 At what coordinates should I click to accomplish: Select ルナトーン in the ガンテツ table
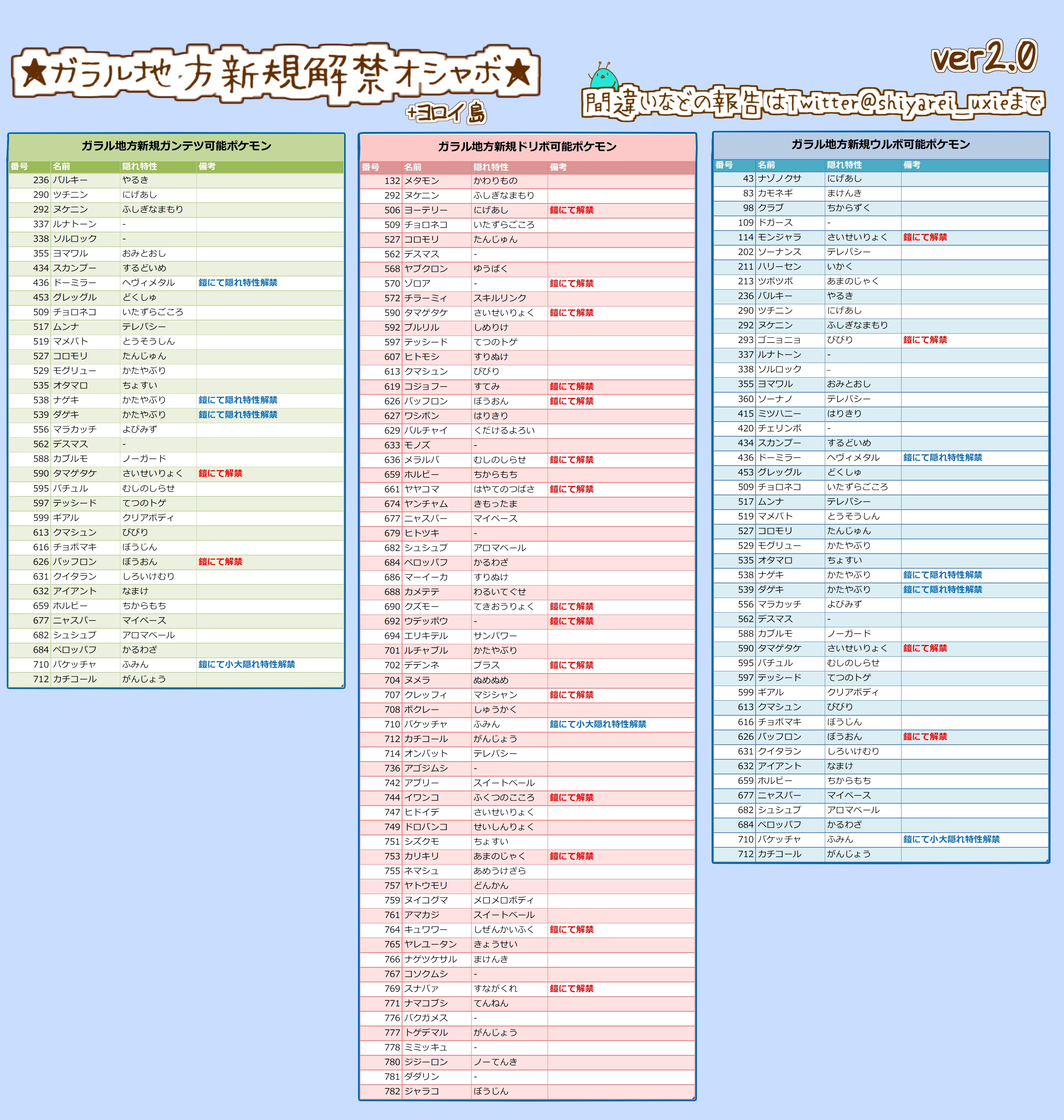[x=74, y=225]
